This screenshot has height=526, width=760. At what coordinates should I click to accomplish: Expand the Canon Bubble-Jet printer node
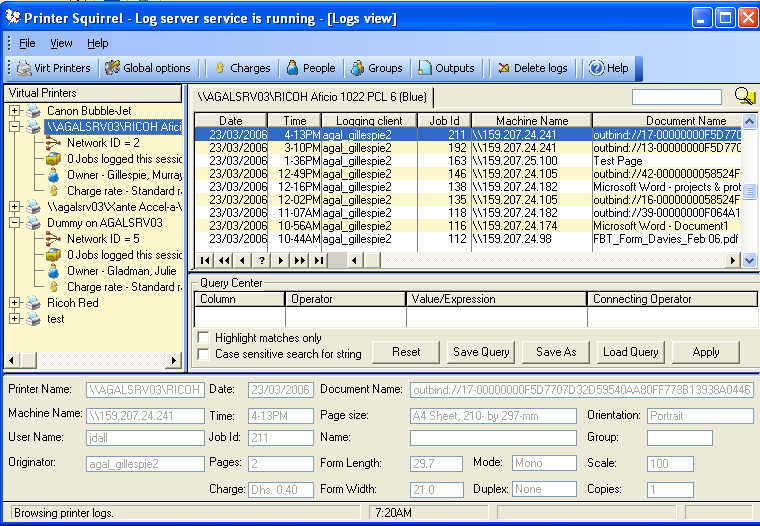click(15, 111)
